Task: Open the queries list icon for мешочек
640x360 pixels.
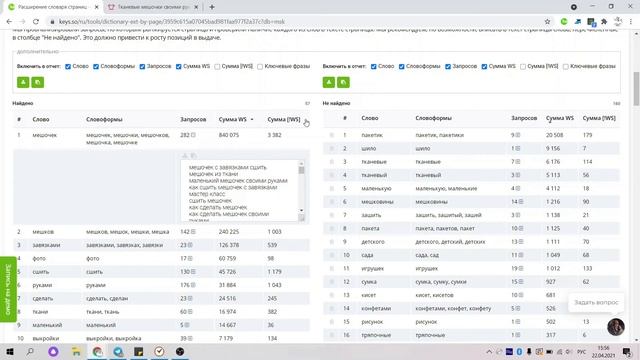Action: click(x=193, y=135)
